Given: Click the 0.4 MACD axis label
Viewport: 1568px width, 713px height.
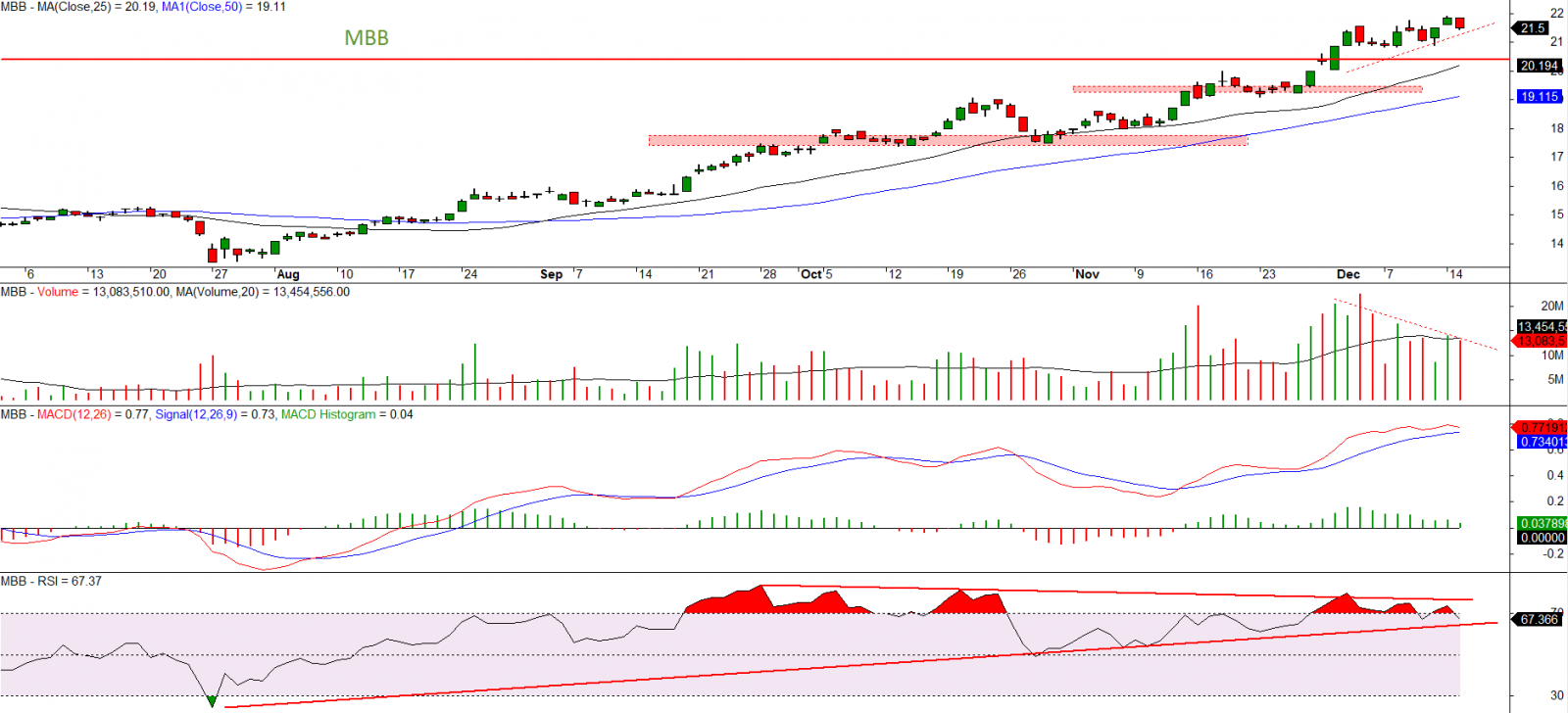Looking at the screenshot, I should (1555, 475).
